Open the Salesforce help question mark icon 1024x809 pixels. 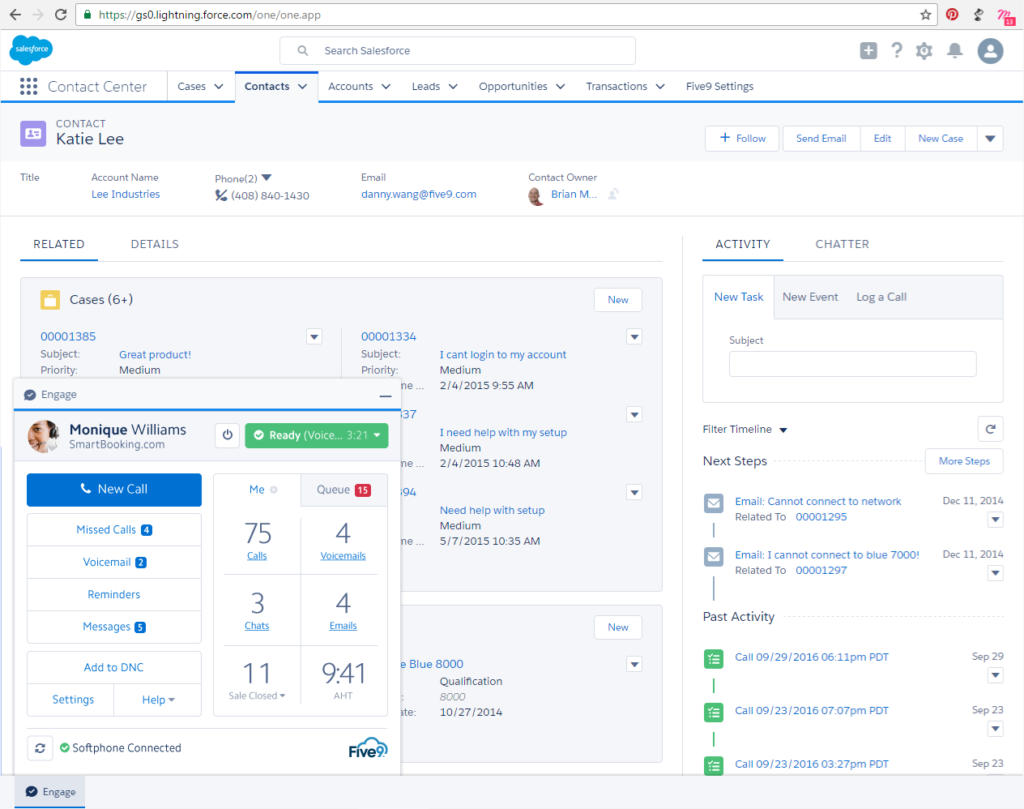click(x=896, y=50)
